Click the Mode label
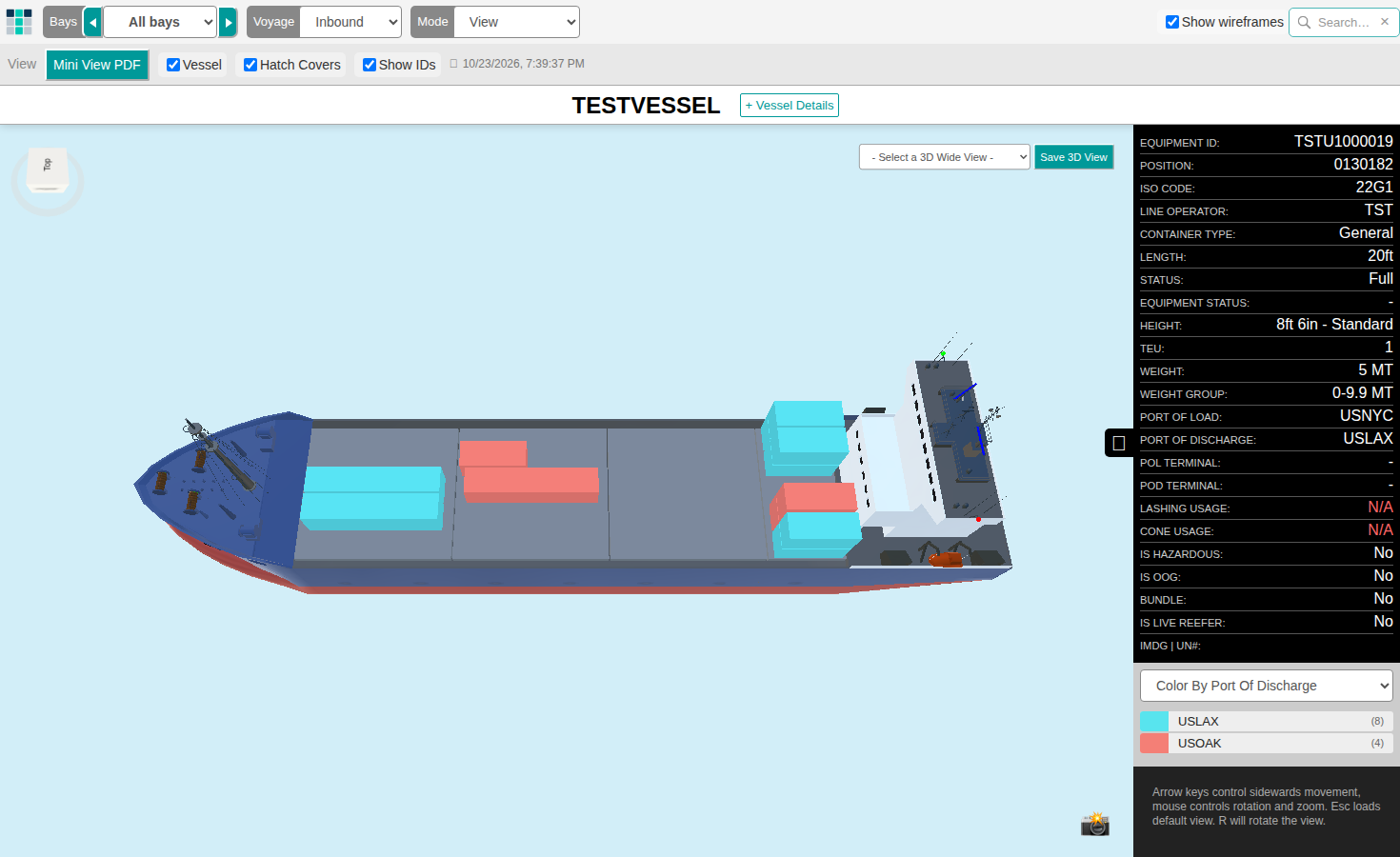This screenshot has height=857, width=1400. (x=432, y=22)
